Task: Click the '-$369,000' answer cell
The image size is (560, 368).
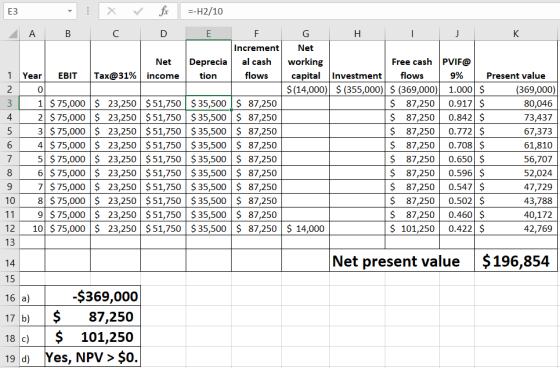Action: (93, 296)
